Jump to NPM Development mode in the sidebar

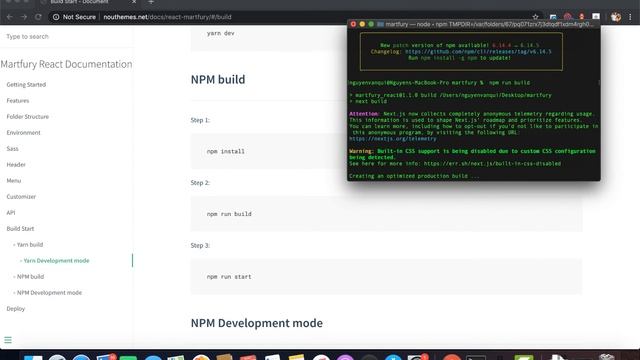pyautogui.click(x=49, y=293)
